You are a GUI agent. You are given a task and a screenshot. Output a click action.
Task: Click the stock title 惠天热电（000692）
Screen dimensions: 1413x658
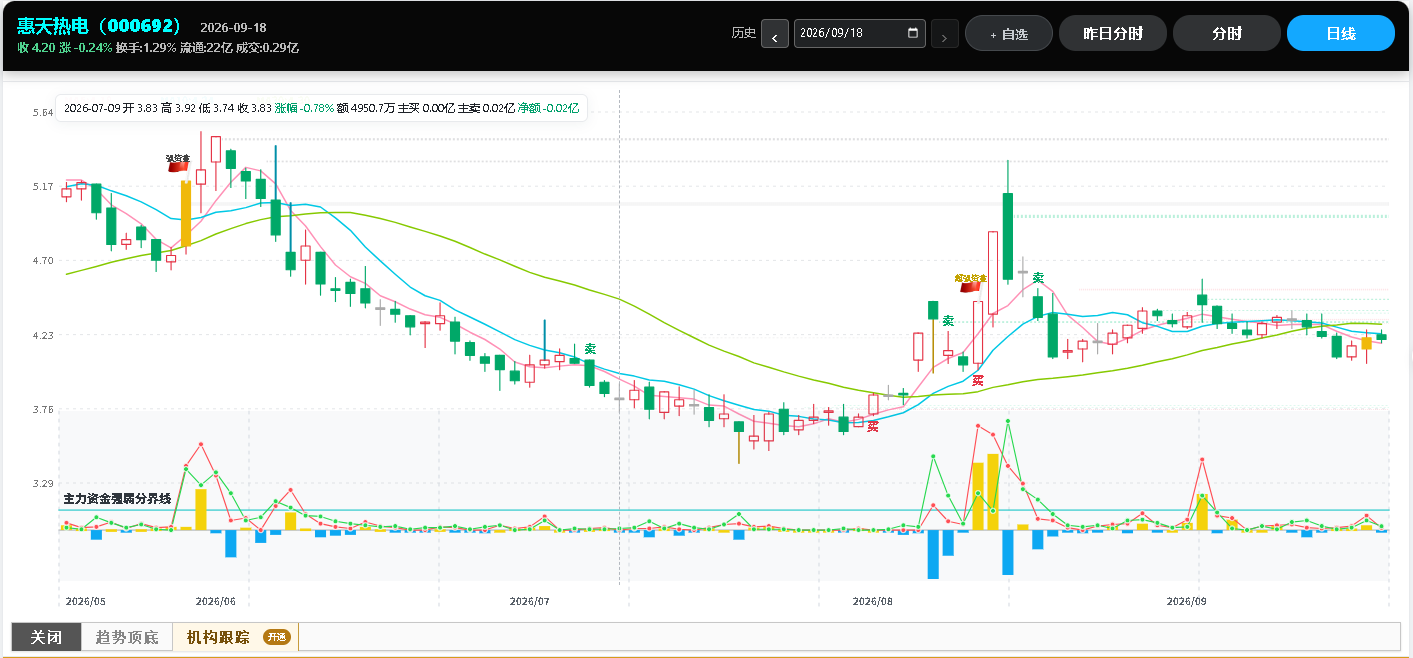100,26
